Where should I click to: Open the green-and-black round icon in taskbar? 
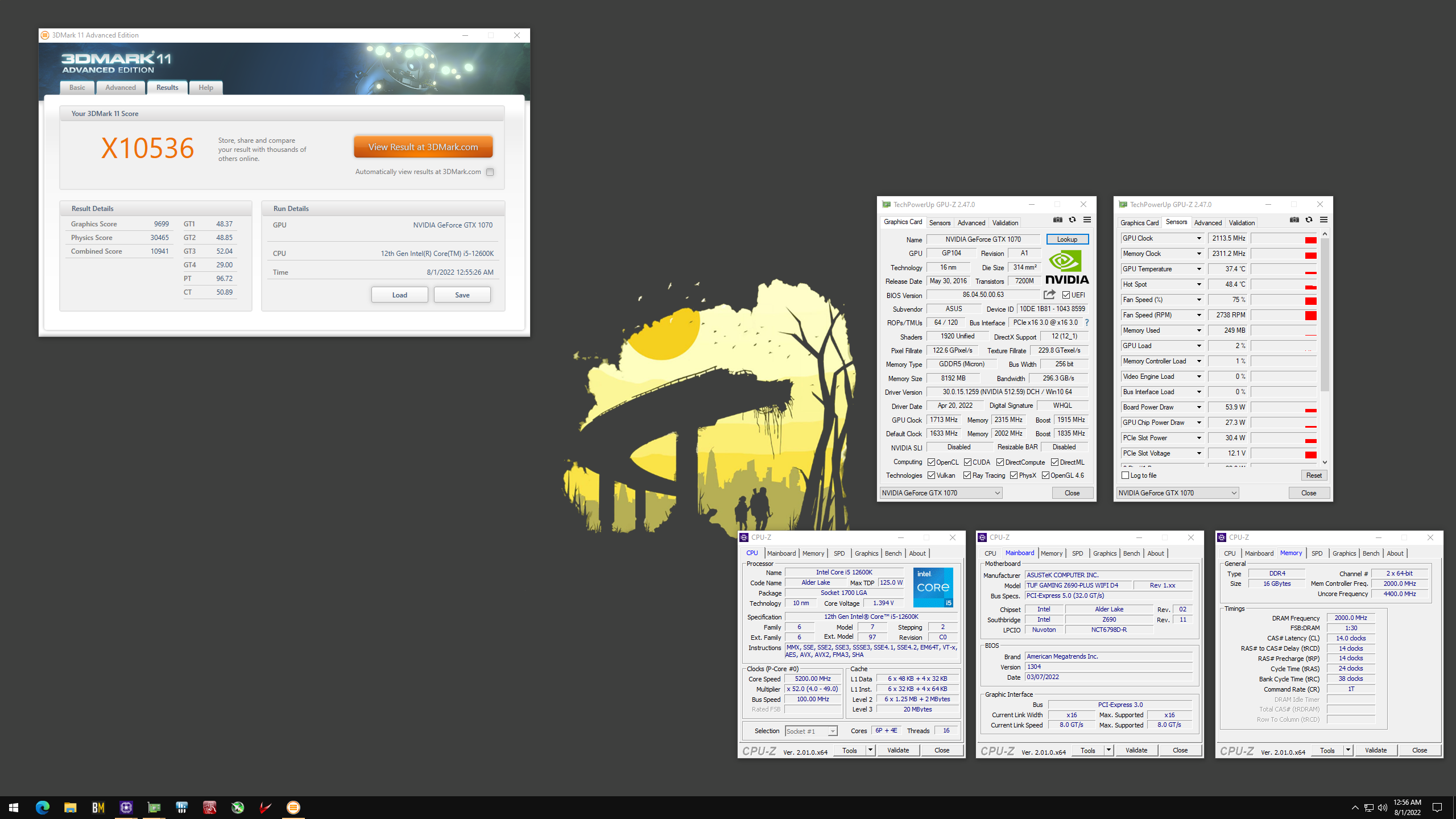(238, 807)
